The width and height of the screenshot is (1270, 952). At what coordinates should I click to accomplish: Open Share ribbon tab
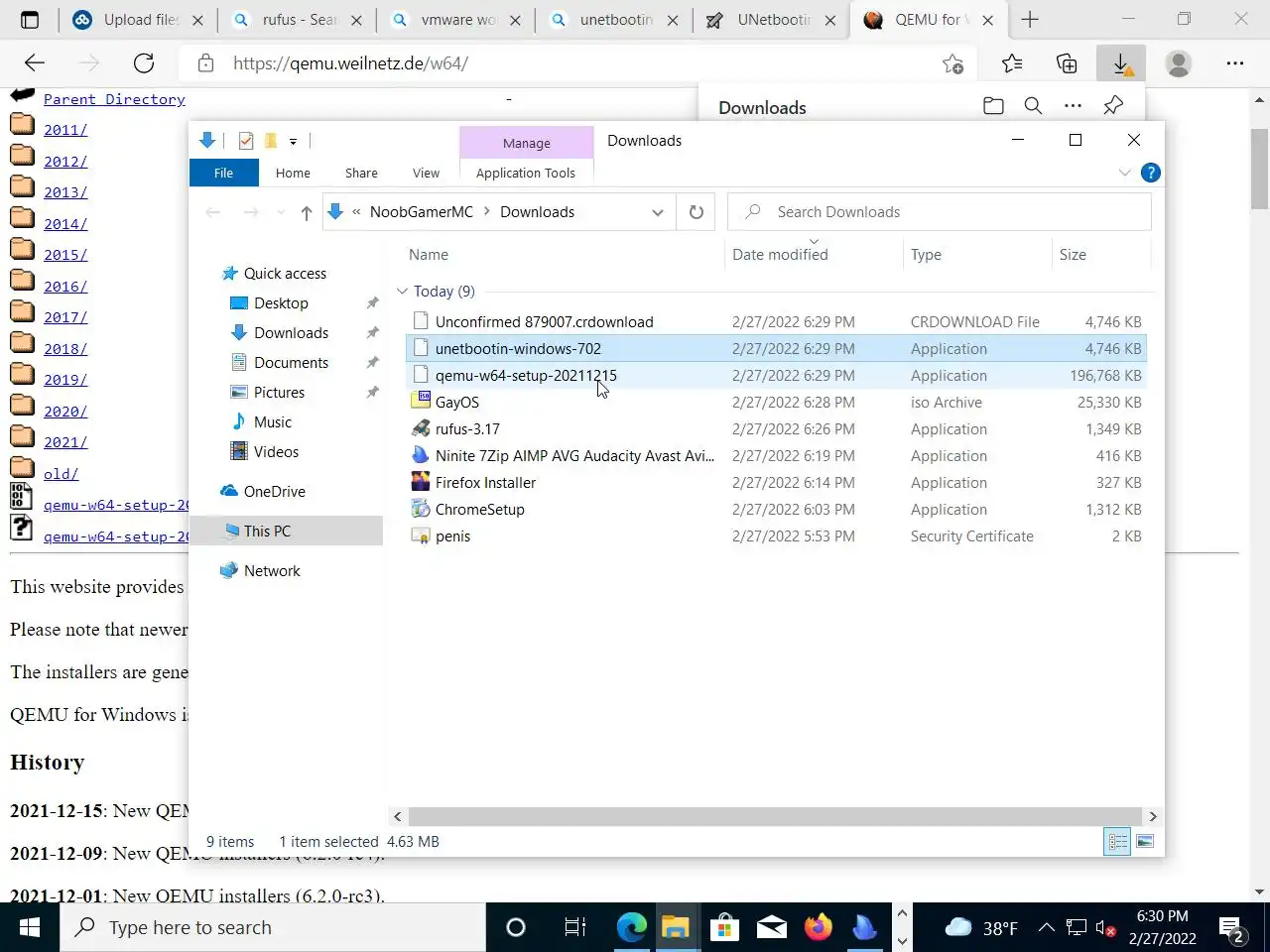361,173
